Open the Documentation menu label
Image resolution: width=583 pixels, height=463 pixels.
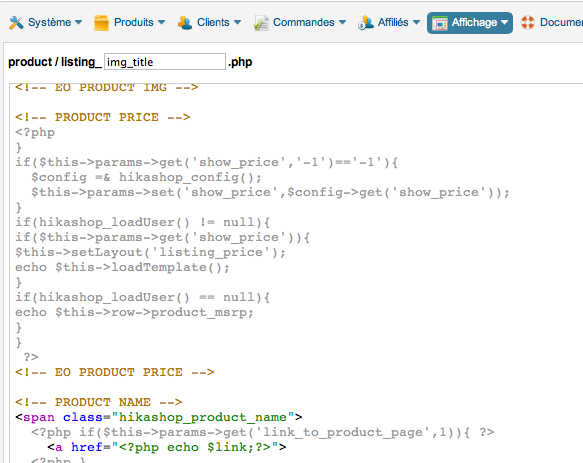561,22
